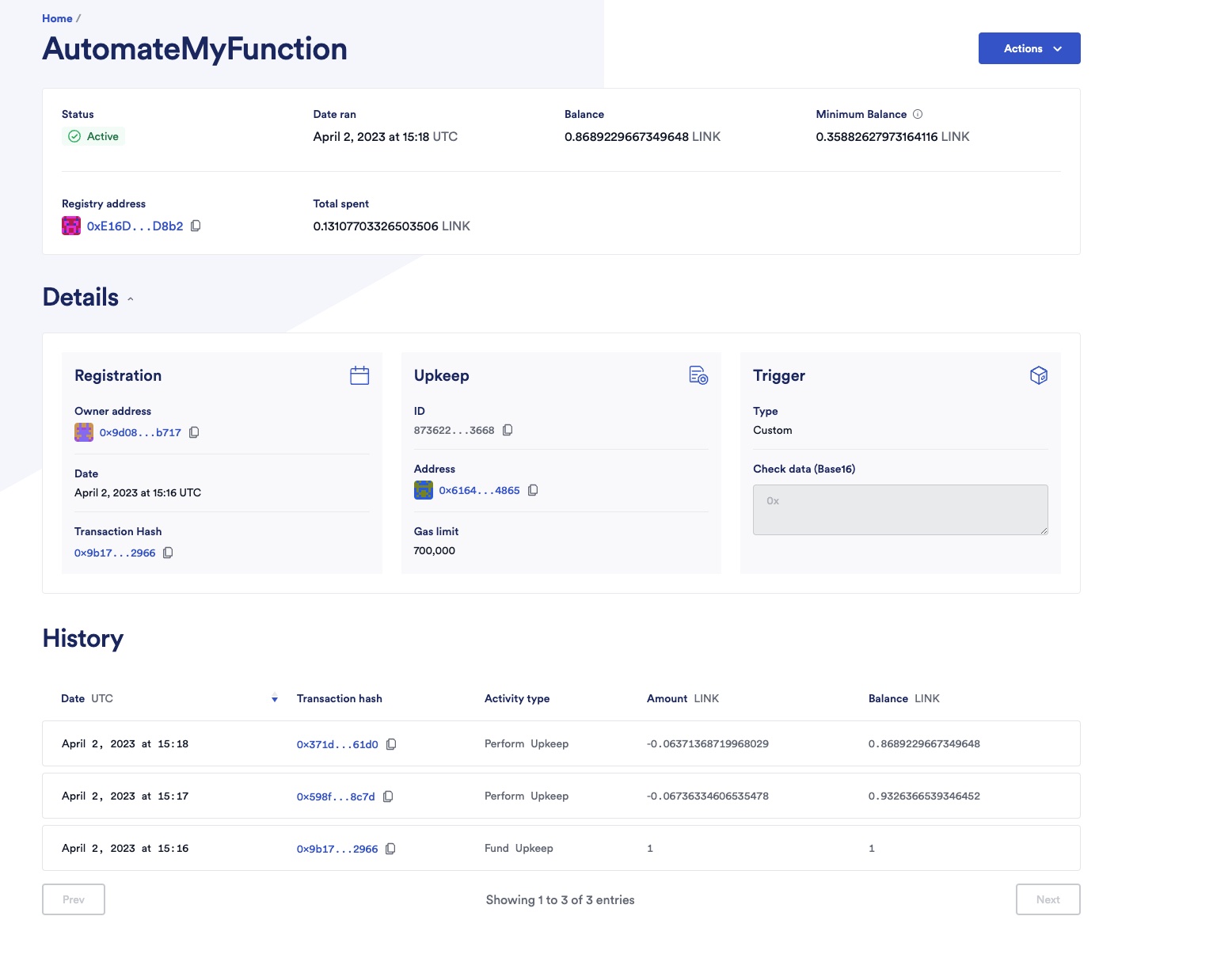Go to Home breadcrumb link

pyautogui.click(x=57, y=18)
